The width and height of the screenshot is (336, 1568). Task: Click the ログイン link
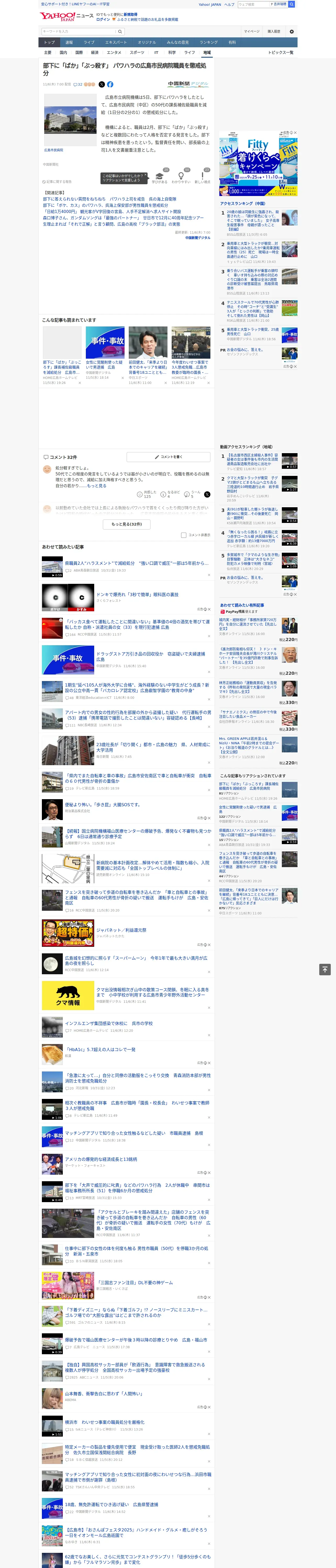tap(103, 20)
